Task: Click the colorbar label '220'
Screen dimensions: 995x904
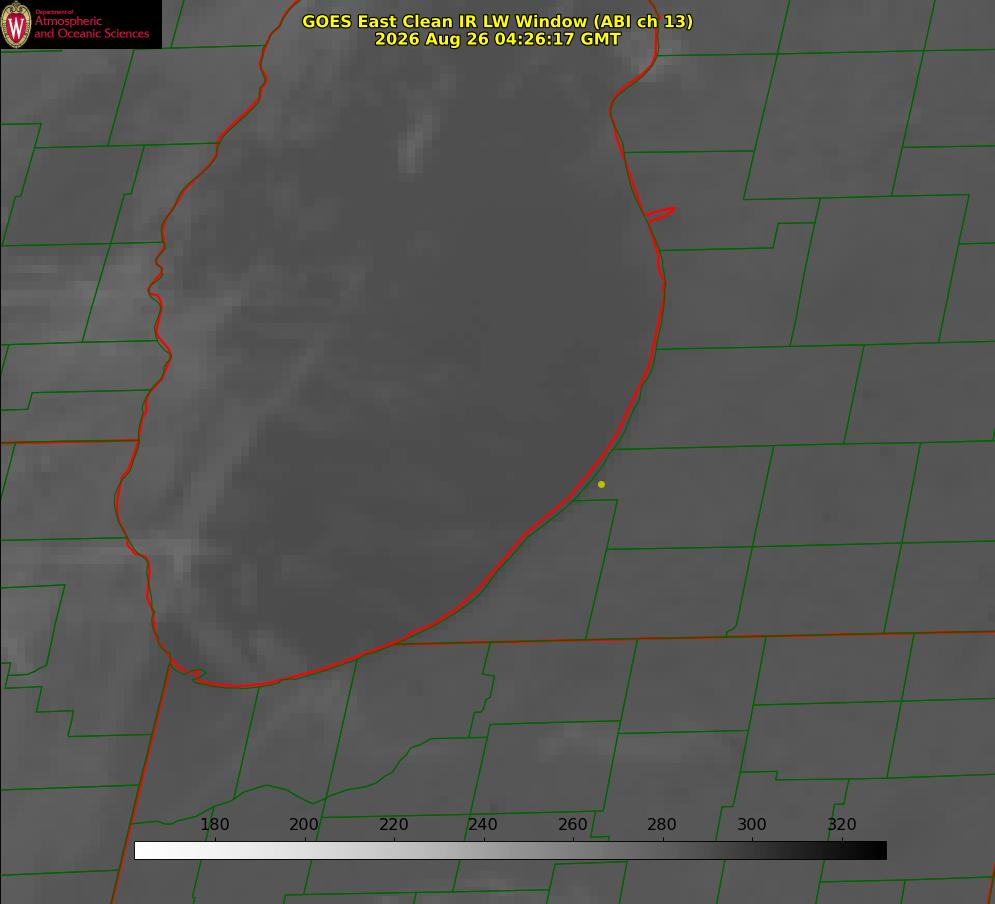Action: point(393,824)
